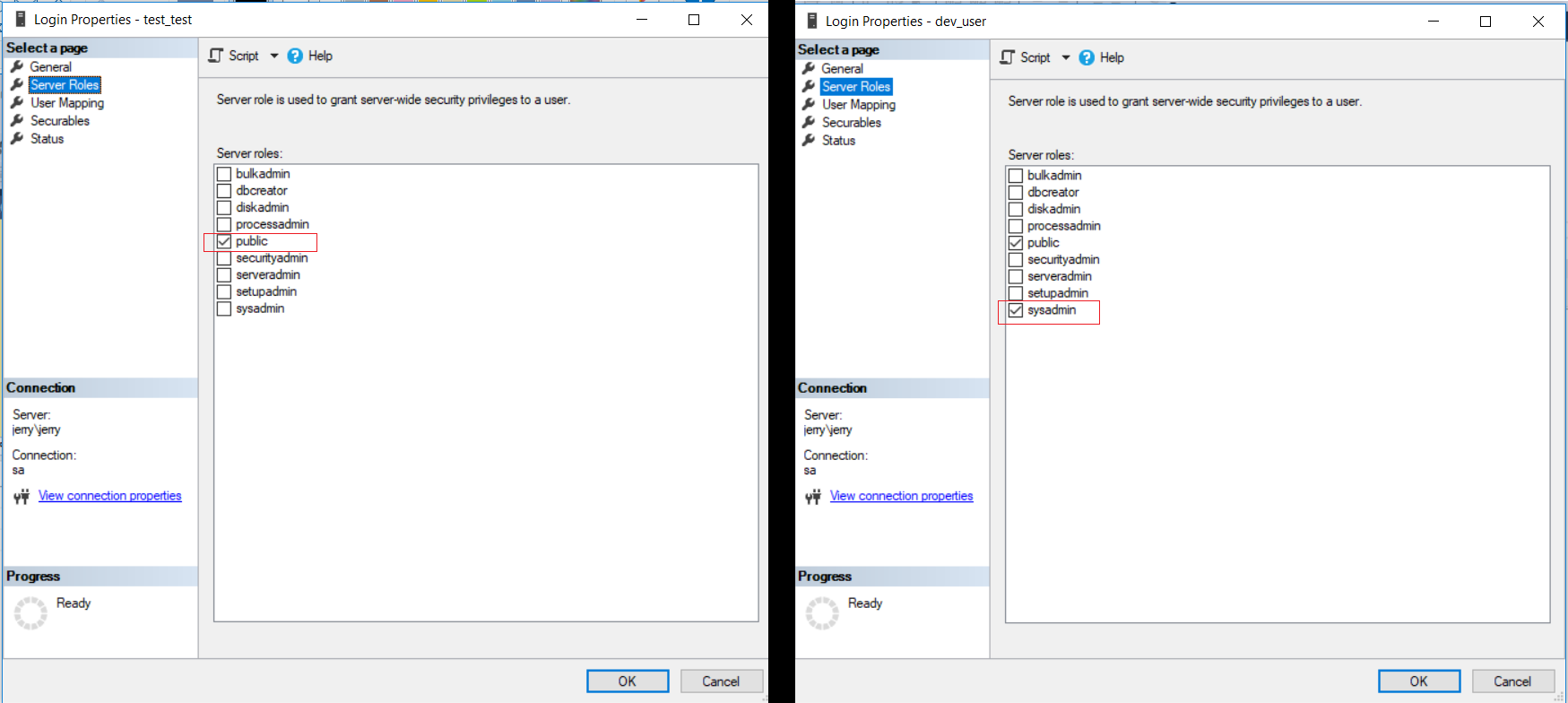The height and width of the screenshot is (703, 1568).
Task: Click the Script icon in test_test window
Action: tap(215, 56)
